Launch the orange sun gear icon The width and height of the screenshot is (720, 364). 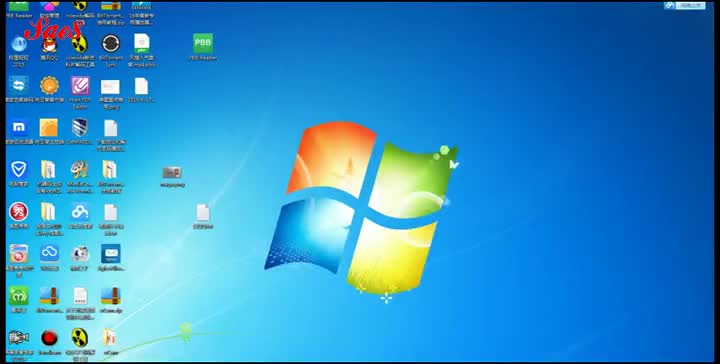point(49,85)
